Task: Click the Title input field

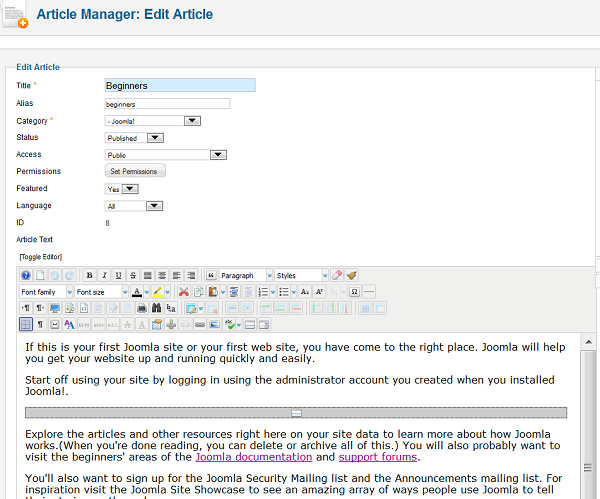Action: point(180,85)
